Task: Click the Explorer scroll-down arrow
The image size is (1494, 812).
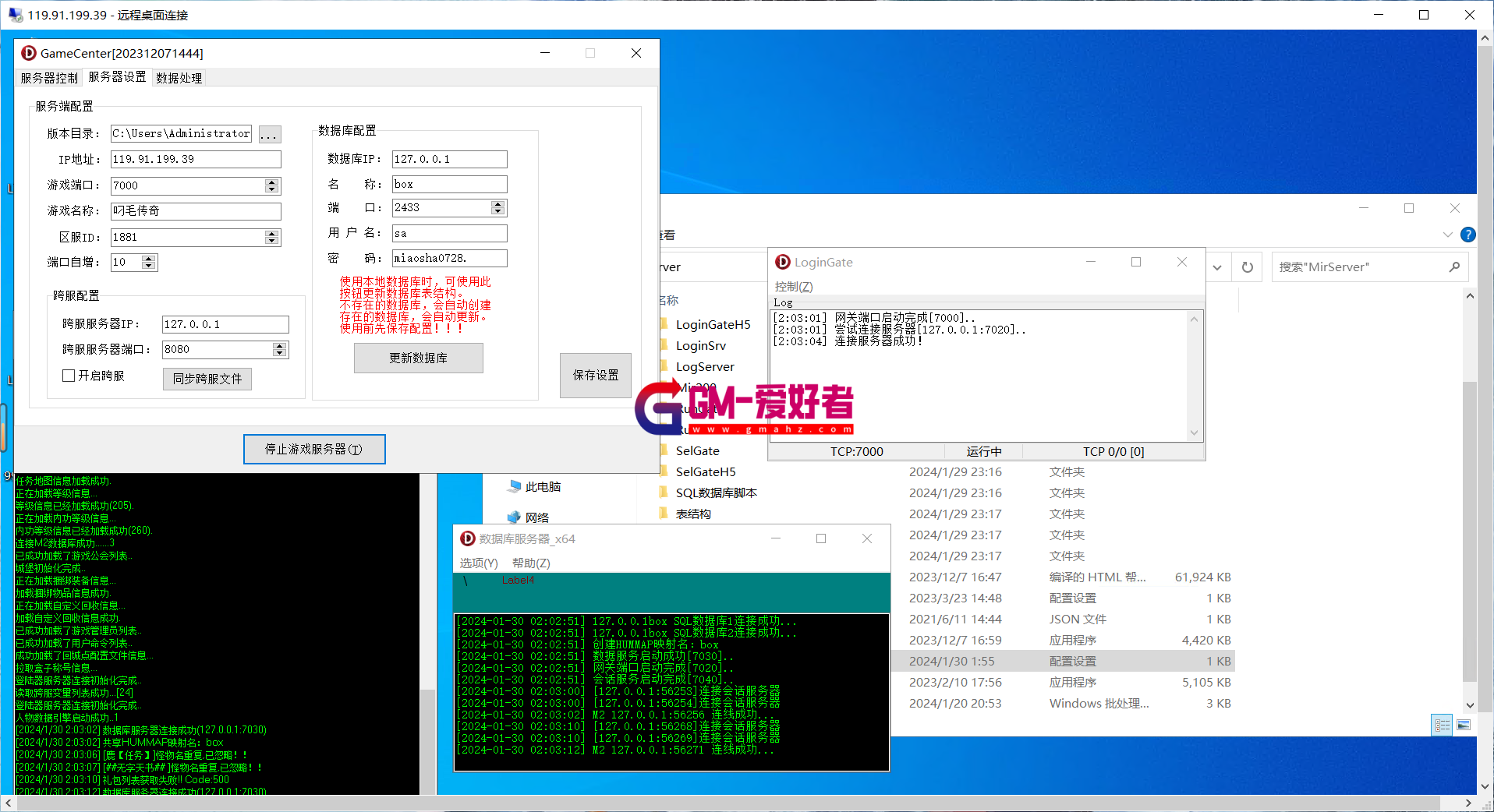Action: click(x=1470, y=706)
